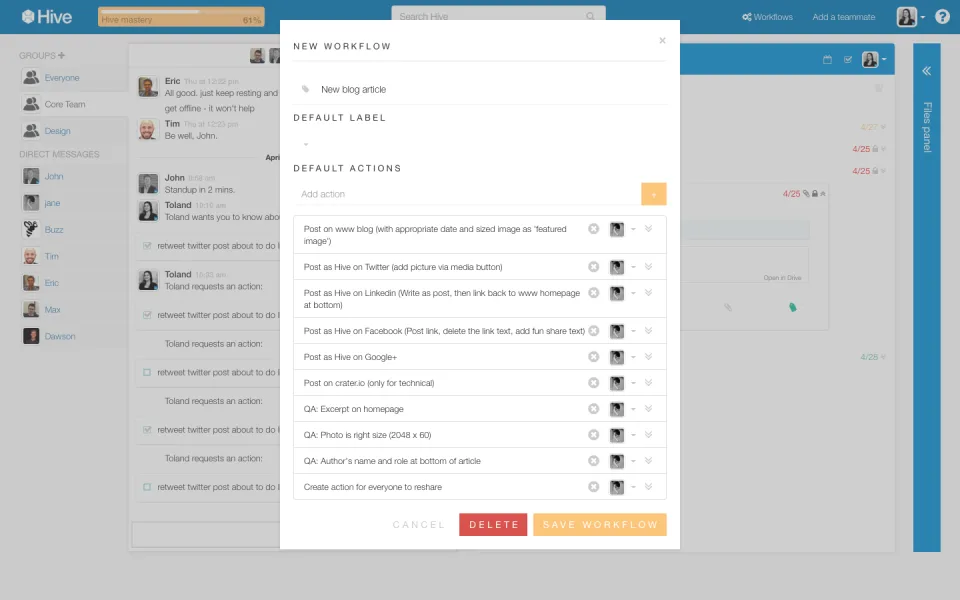Click the Hive mastery progress bar
The width and height of the screenshot is (960, 600).
click(181, 17)
